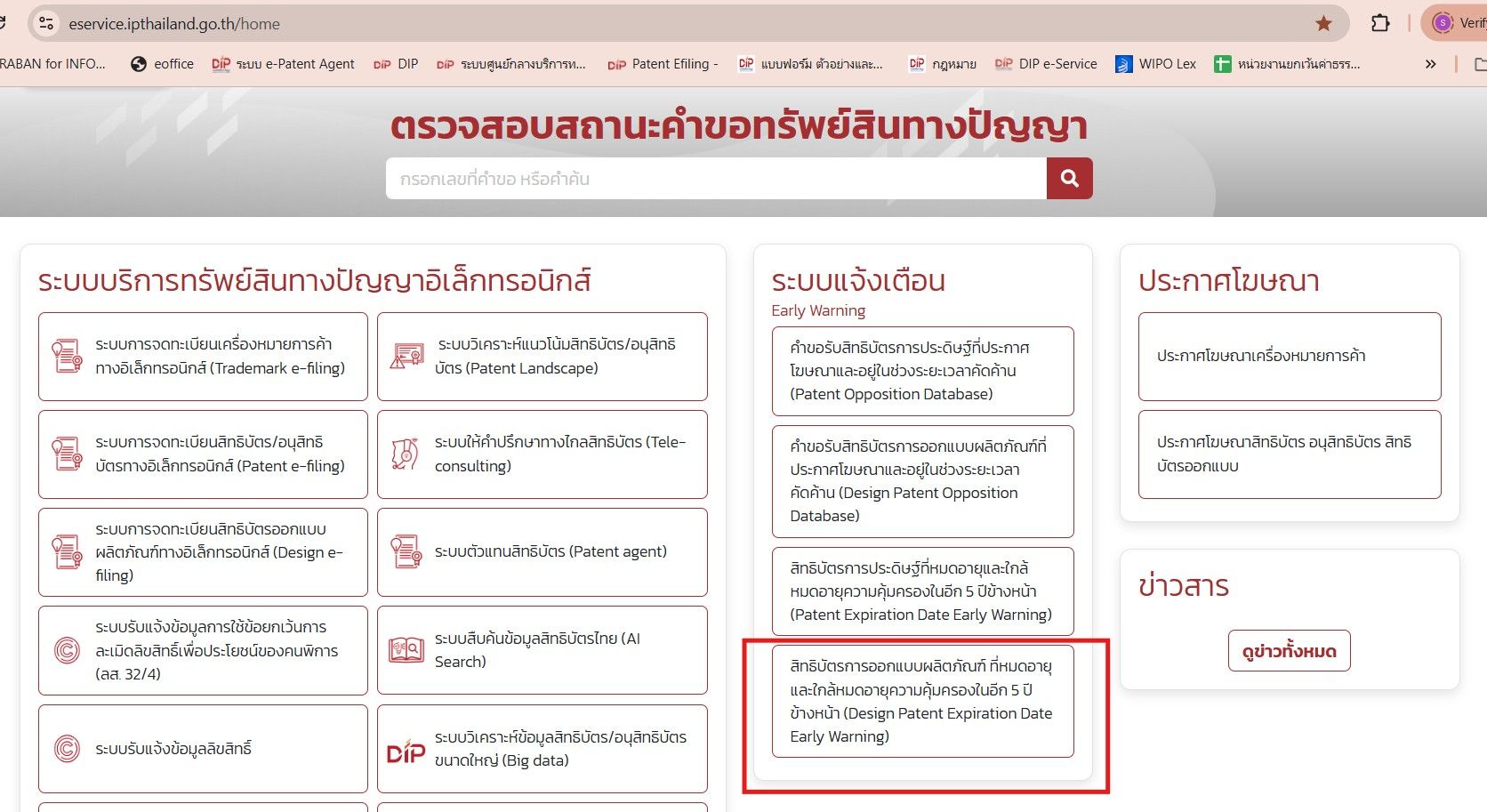Bookmark page with the star icon
The image size is (1487, 812).
(x=1323, y=24)
